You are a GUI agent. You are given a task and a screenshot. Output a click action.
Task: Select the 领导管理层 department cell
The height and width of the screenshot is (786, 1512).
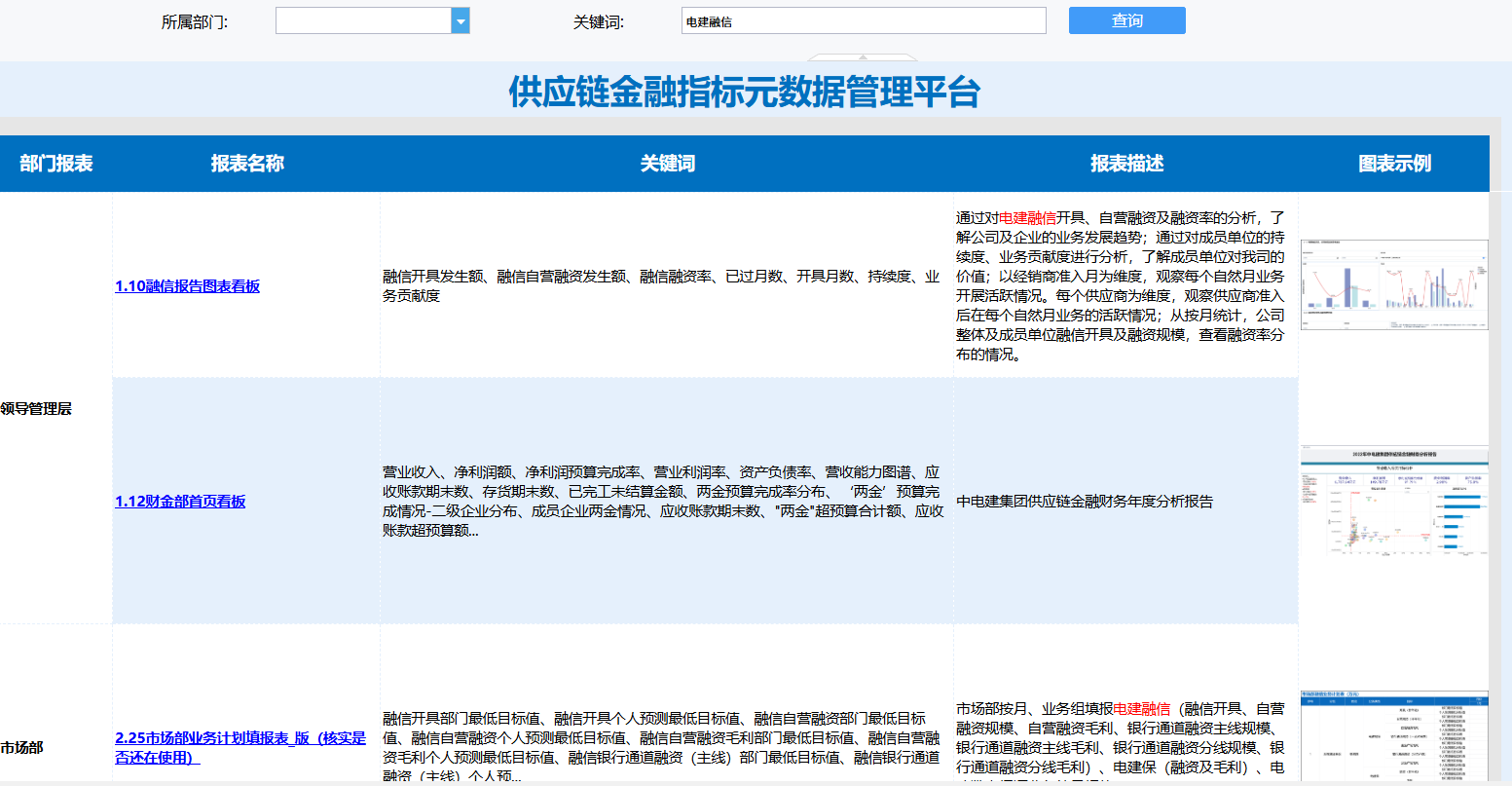37,409
